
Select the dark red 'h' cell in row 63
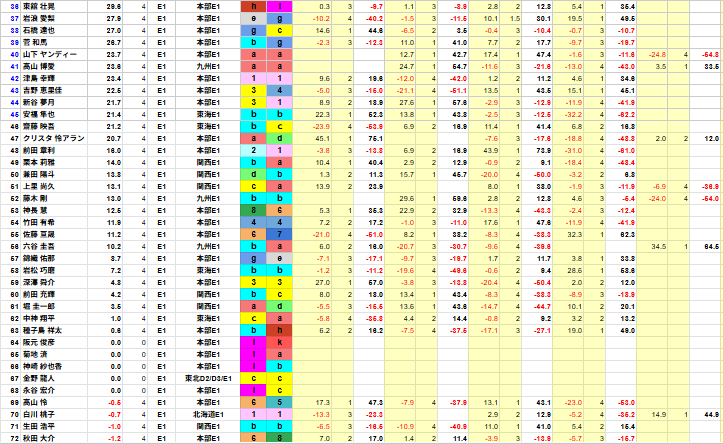(279, 331)
